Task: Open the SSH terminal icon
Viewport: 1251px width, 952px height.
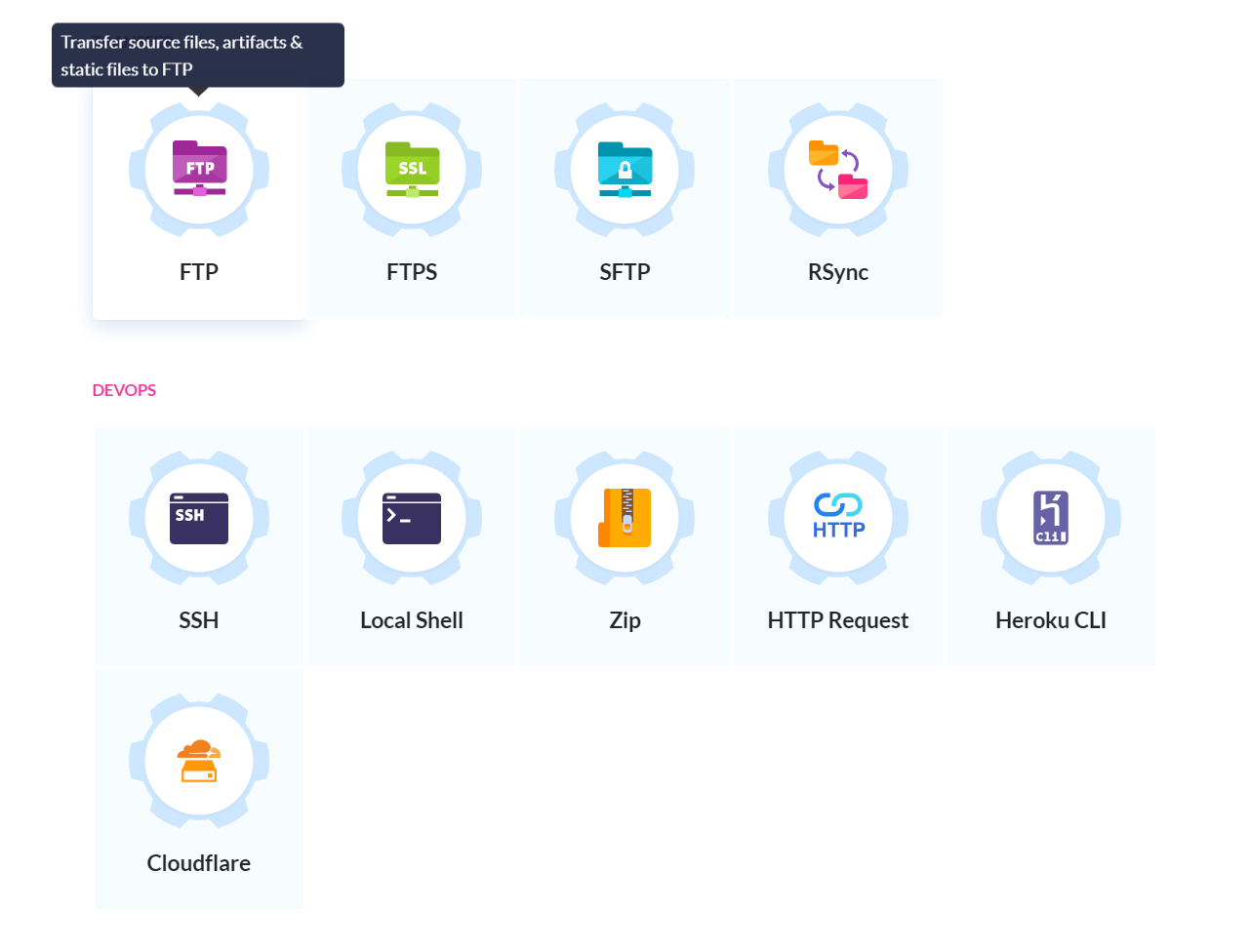Action: coord(199,518)
